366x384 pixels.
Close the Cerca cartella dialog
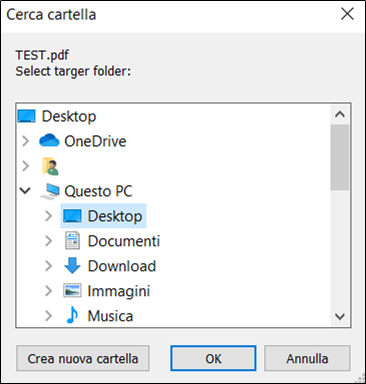point(347,14)
